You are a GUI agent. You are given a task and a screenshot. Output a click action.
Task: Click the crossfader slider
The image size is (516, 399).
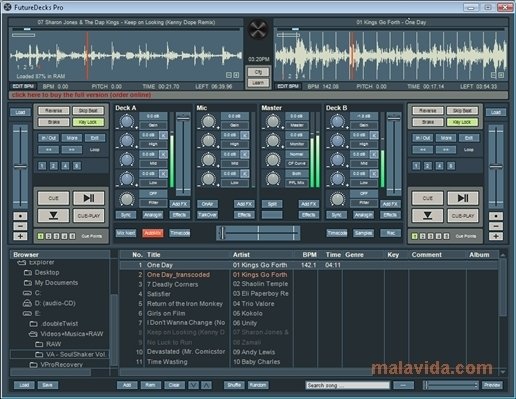tap(258, 233)
